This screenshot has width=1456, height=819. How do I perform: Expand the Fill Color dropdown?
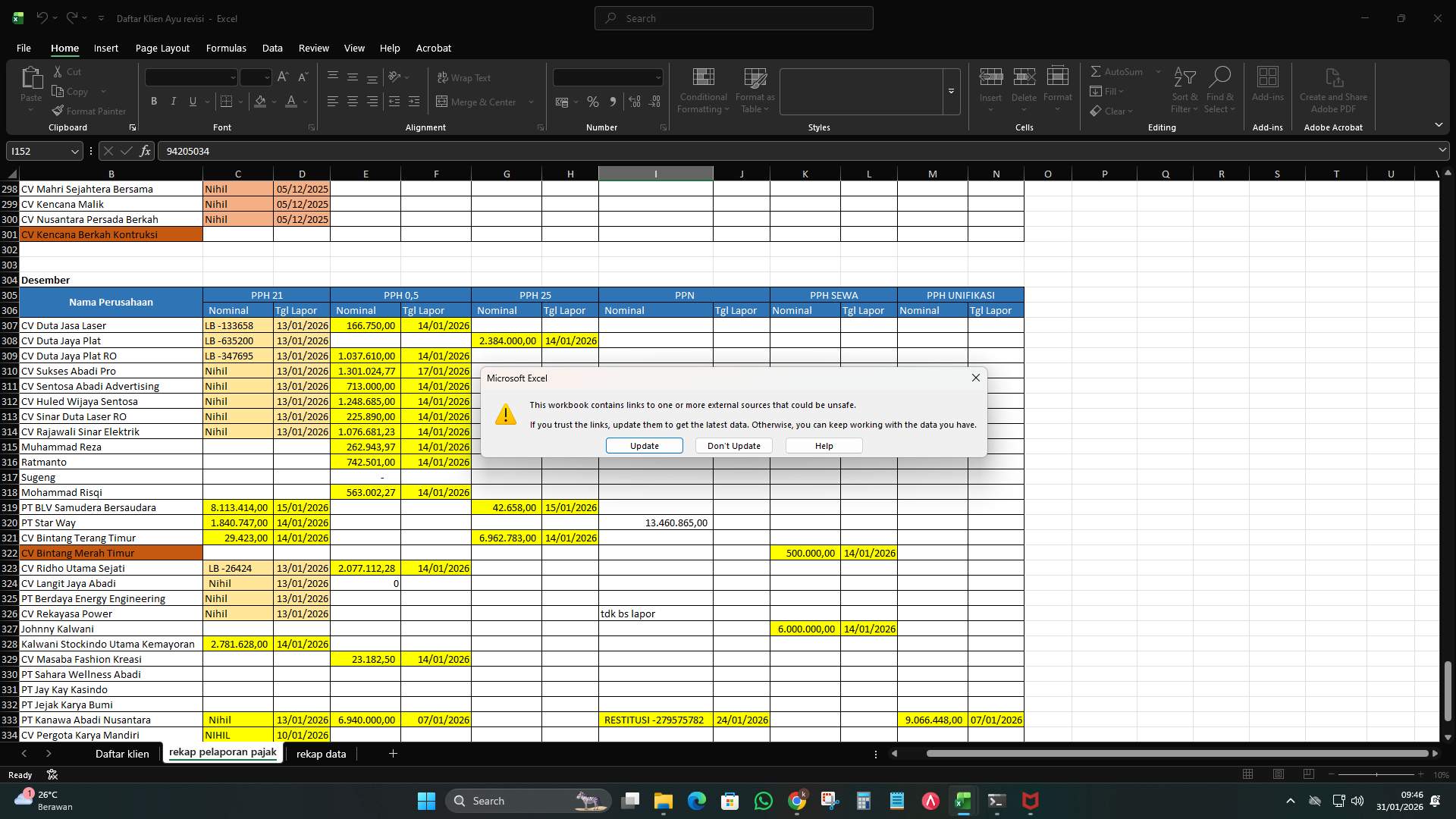coord(275,102)
